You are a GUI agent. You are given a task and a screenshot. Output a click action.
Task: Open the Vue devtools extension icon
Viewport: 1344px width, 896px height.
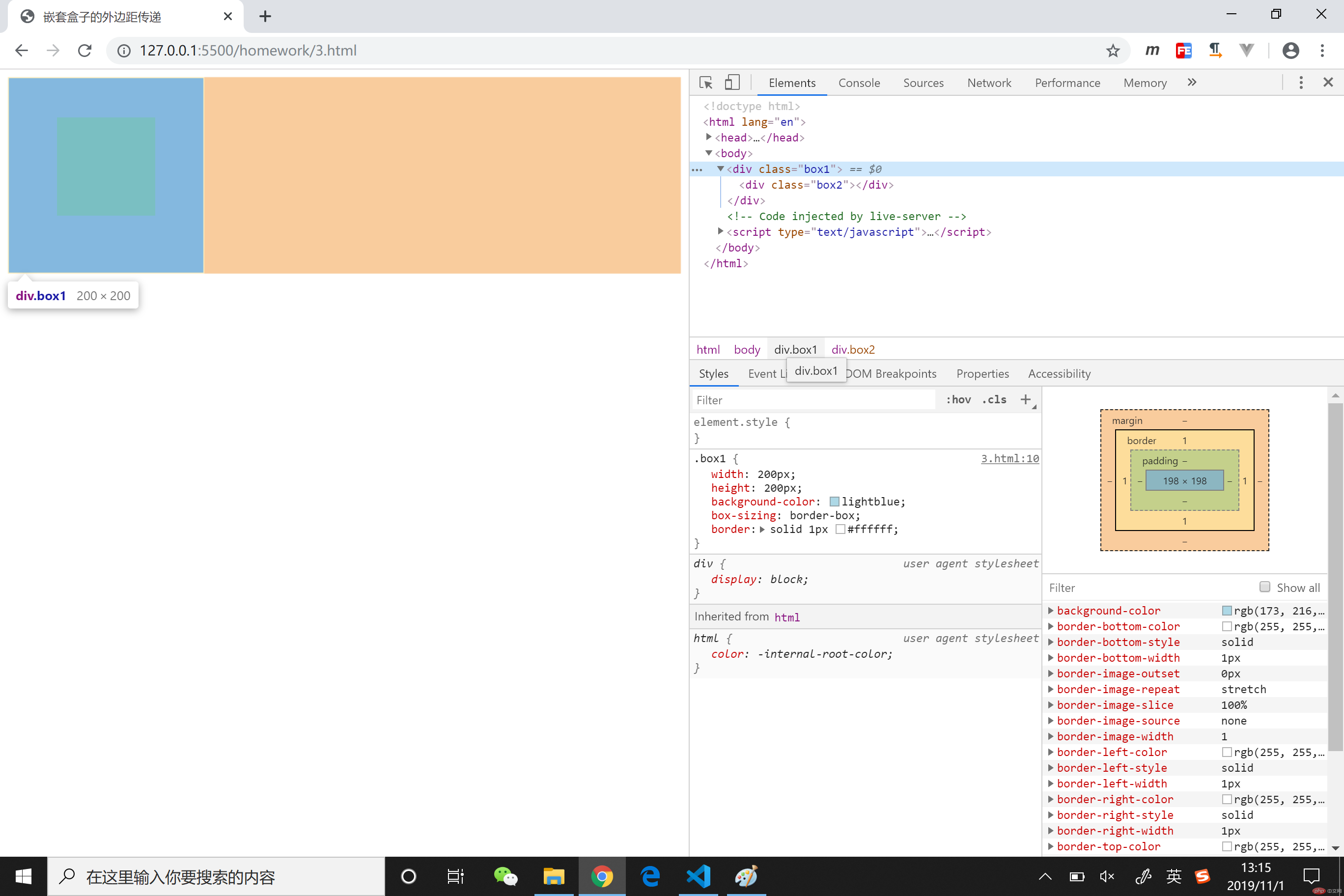(x=1246, y=51)
